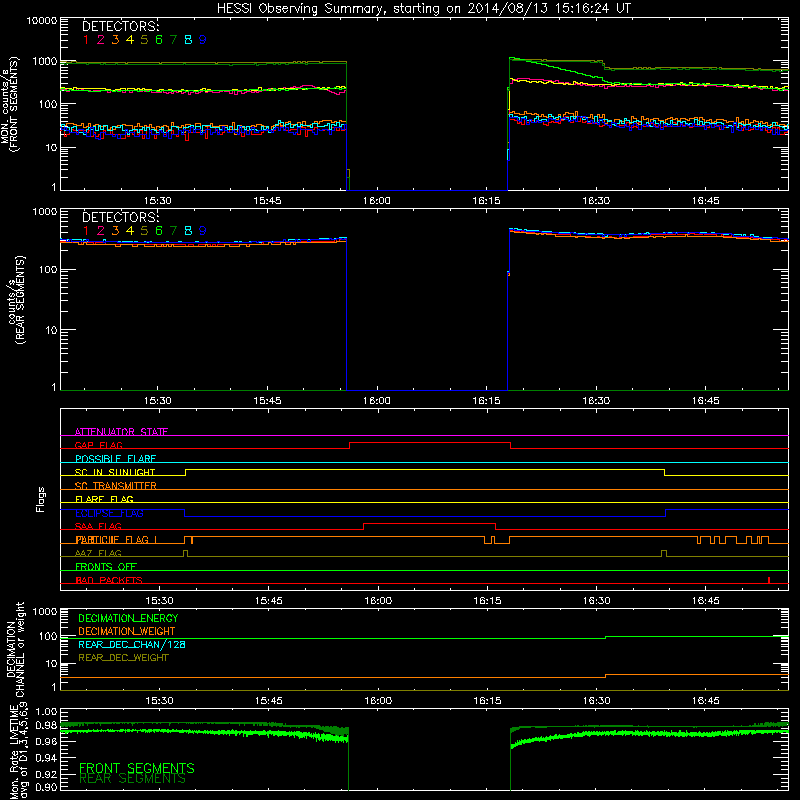Select the FRONTS OFF flag label

106,566
